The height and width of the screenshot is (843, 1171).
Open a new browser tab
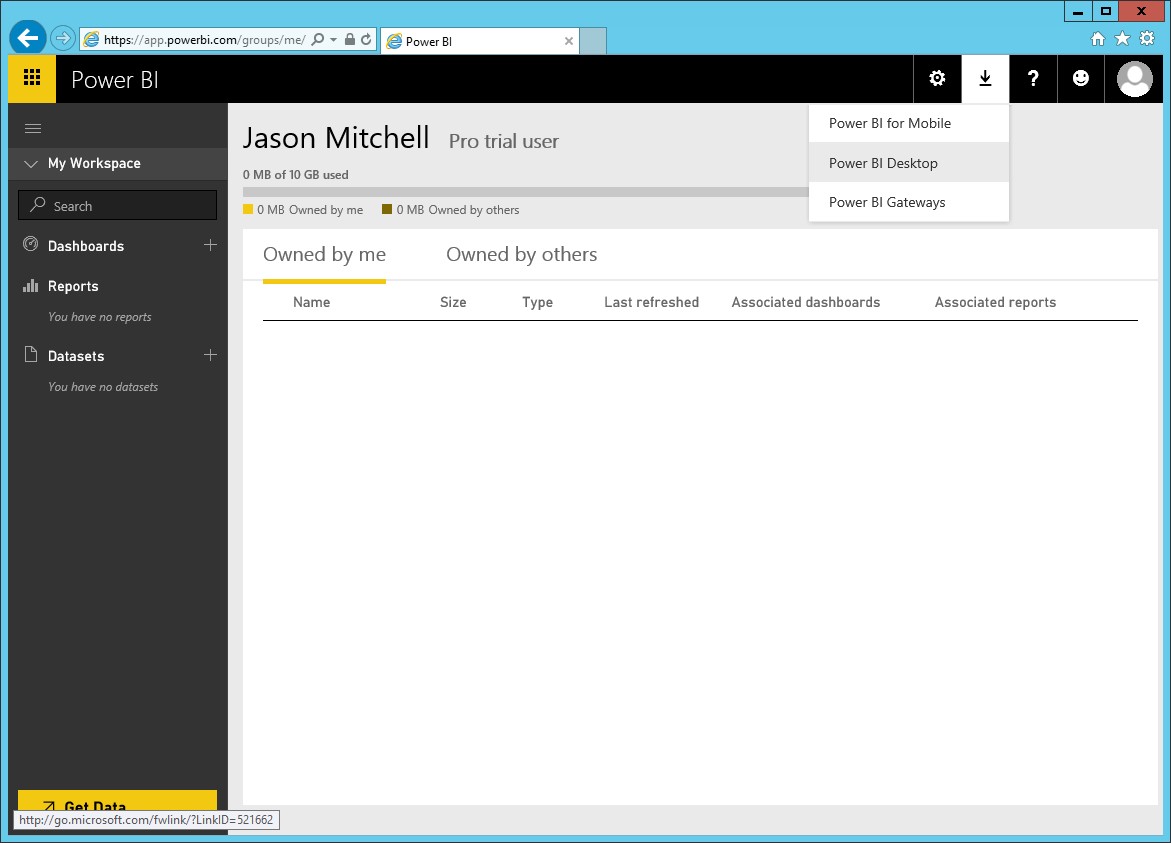(593, 41)
